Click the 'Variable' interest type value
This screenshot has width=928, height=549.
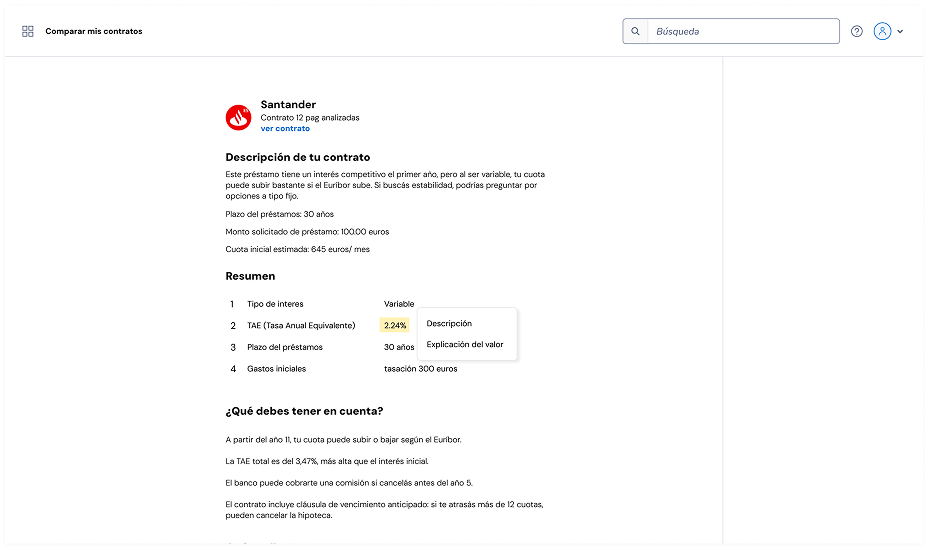[x=399, y=304]
